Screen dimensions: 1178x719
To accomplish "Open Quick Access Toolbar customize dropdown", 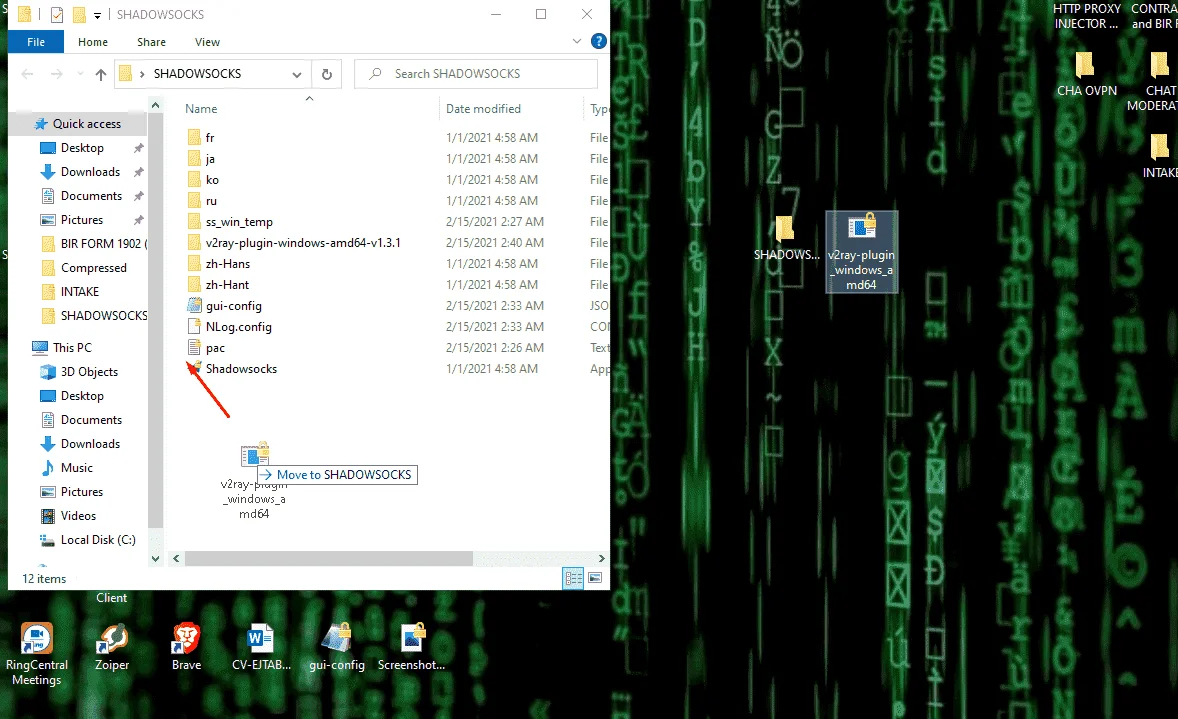I will click(98, 15).
